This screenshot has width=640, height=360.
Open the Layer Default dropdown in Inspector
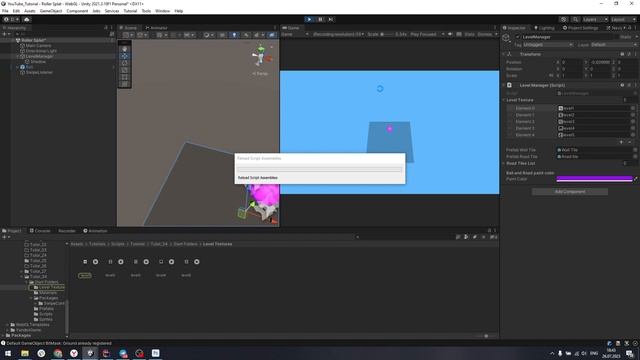tap(613, 44)
